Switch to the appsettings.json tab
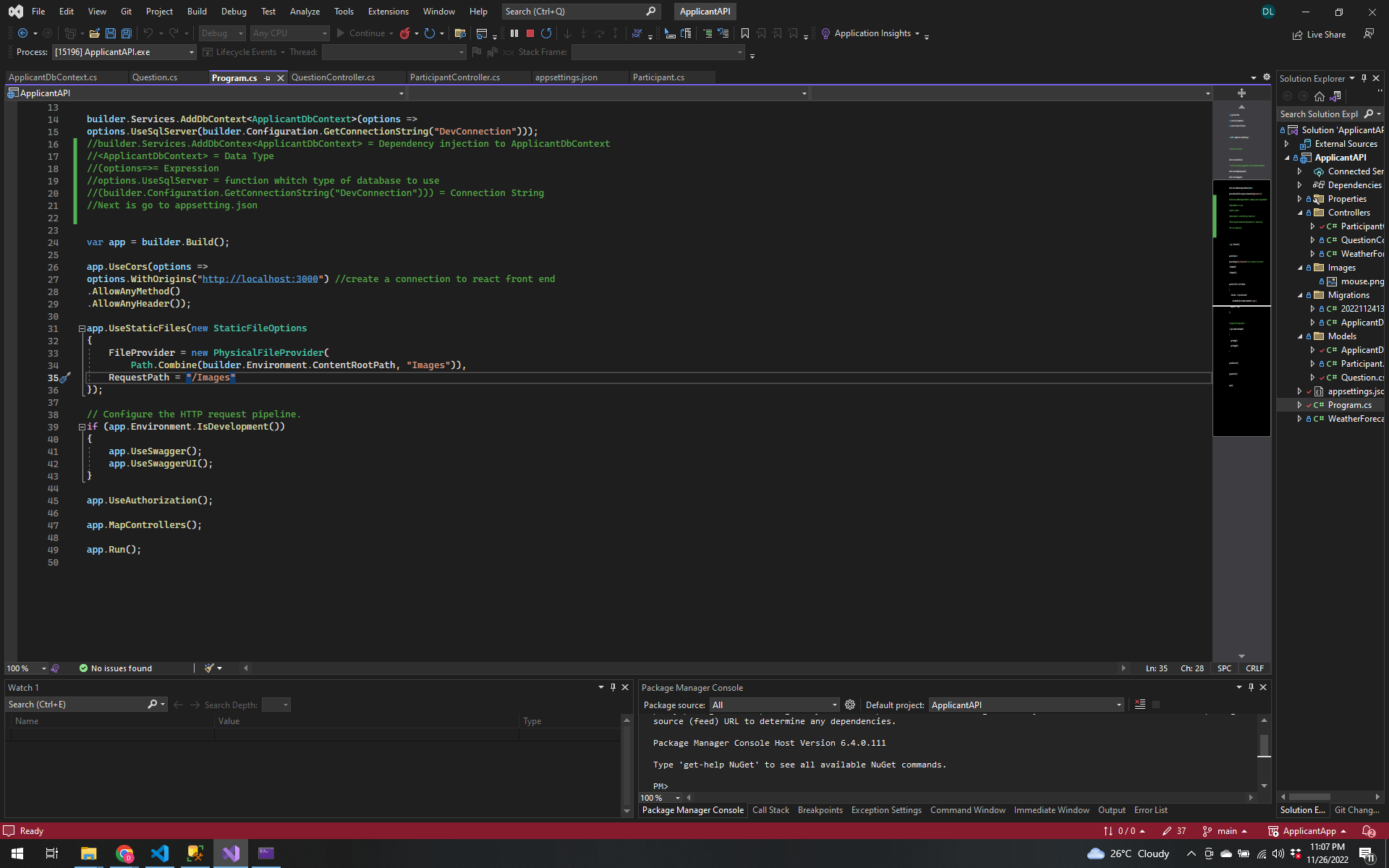 point(566,77)
